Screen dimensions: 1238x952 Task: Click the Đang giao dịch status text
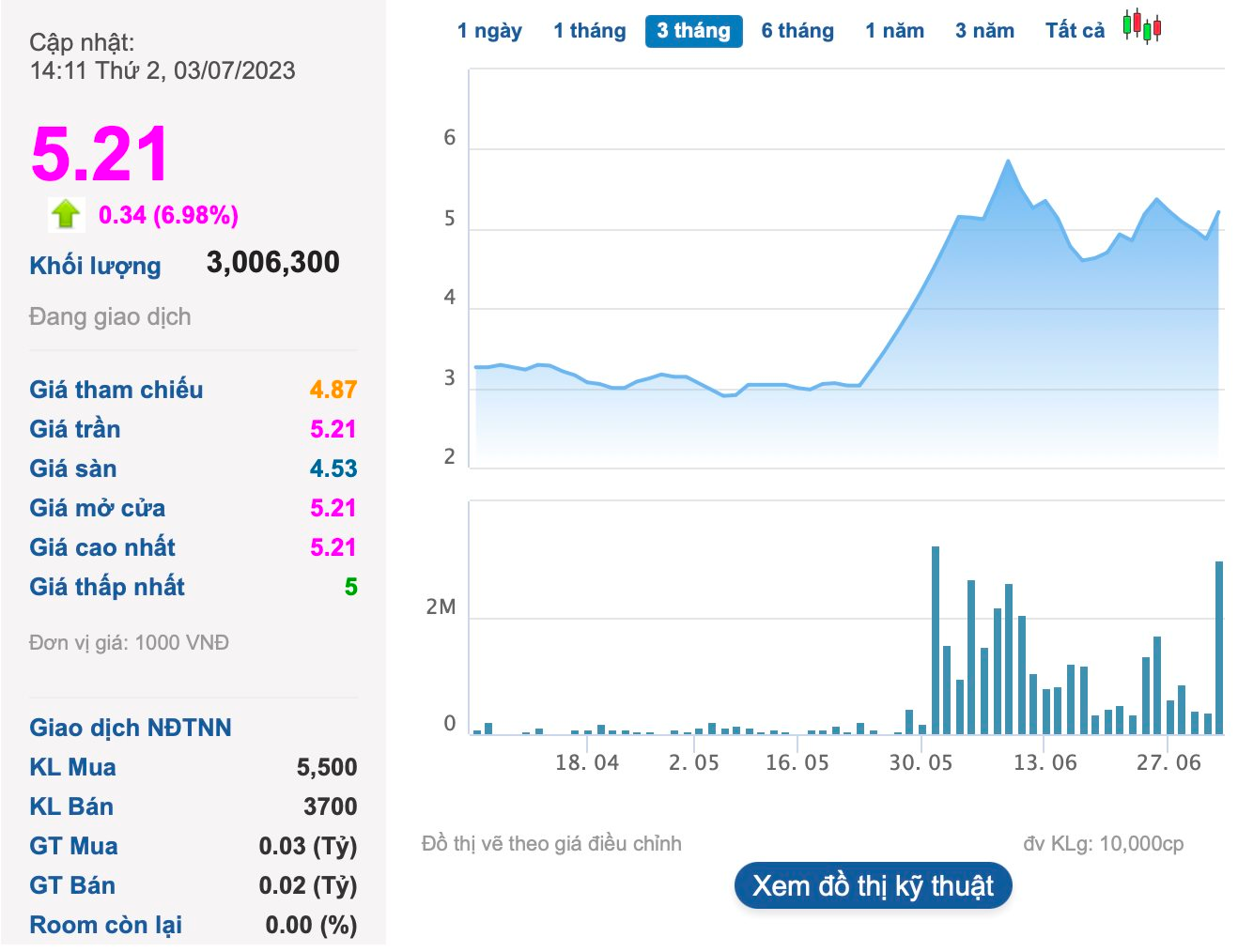pyautogui.click(x=110, y=316)
